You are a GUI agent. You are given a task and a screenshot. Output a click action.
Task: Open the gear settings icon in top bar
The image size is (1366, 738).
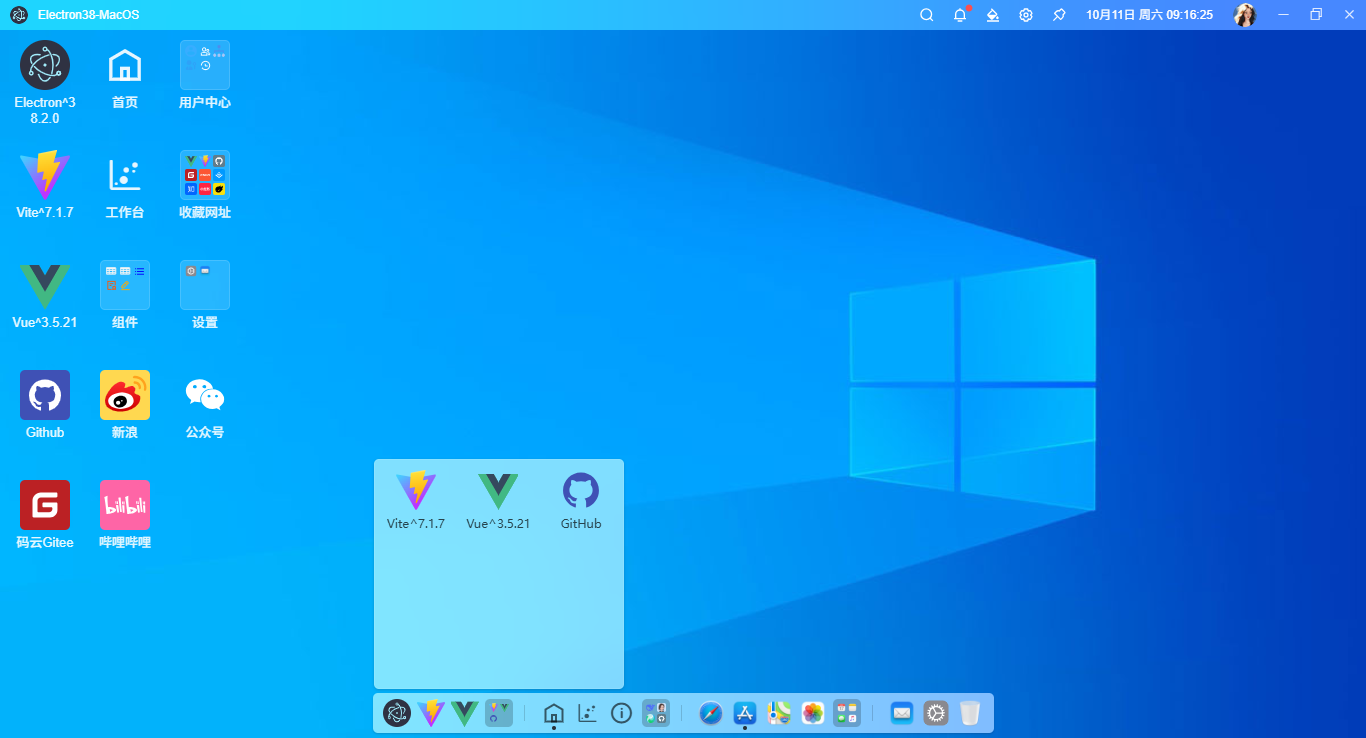click(1026, 15)
